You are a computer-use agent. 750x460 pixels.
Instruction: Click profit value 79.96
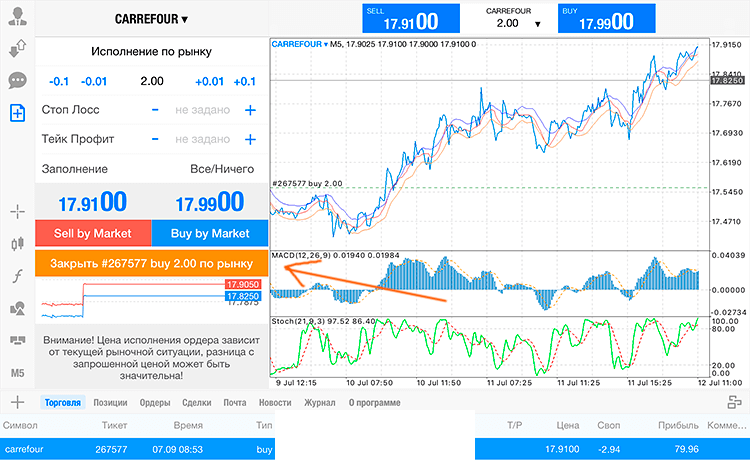pos(686,449)
